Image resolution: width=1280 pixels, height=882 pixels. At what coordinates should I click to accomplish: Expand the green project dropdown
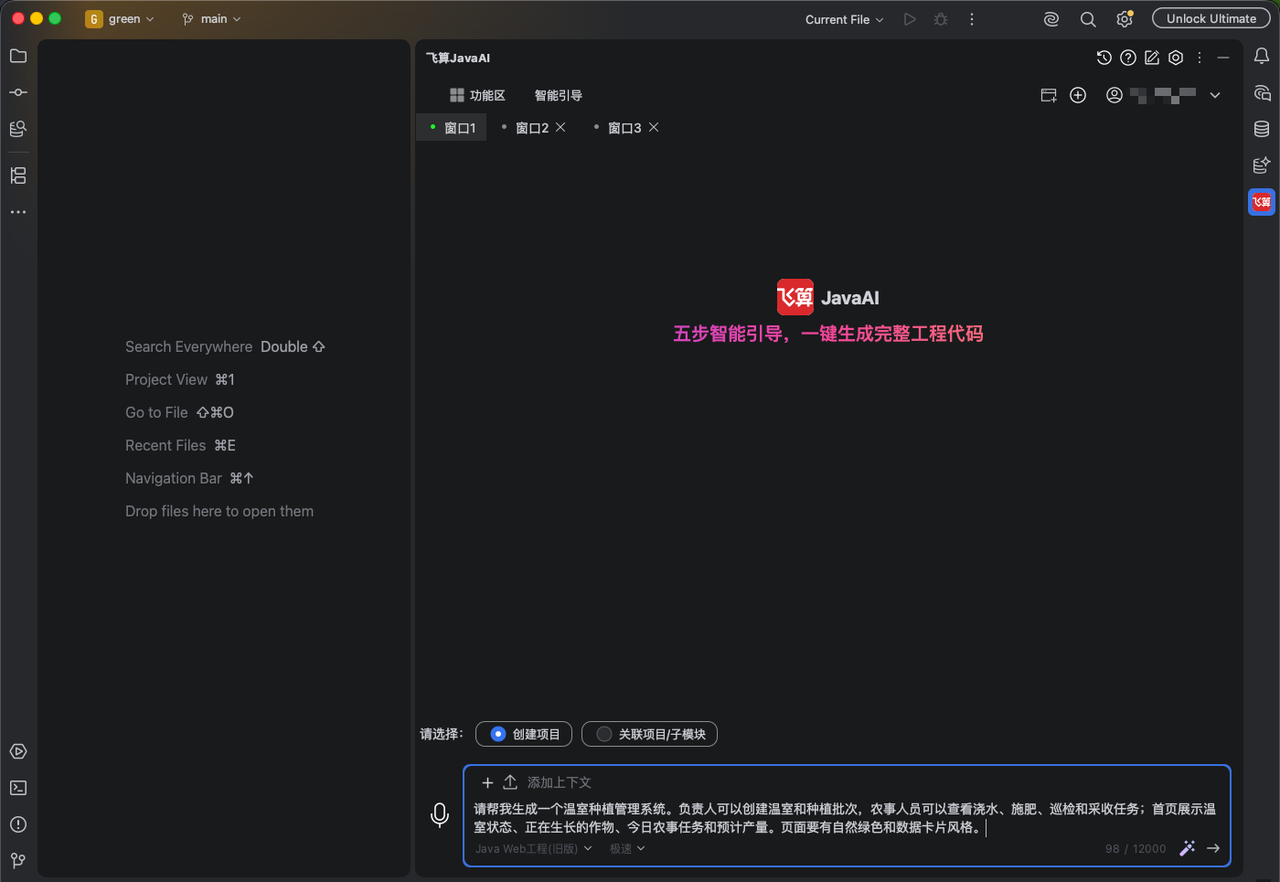tap(121, 19)
